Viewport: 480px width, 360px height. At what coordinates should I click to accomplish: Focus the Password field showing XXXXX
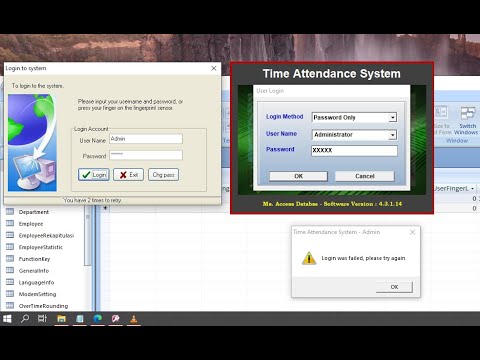[x=354, y=151]
